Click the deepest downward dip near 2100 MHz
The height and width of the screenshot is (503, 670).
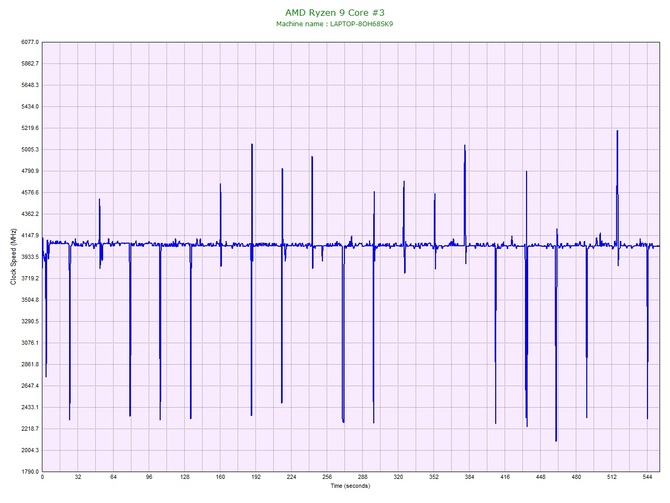pos(556,344)
